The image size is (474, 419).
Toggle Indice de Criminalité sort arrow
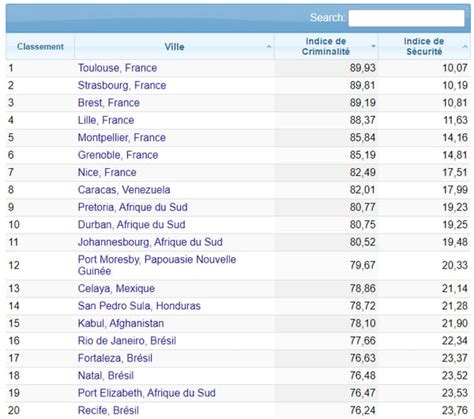373,46
